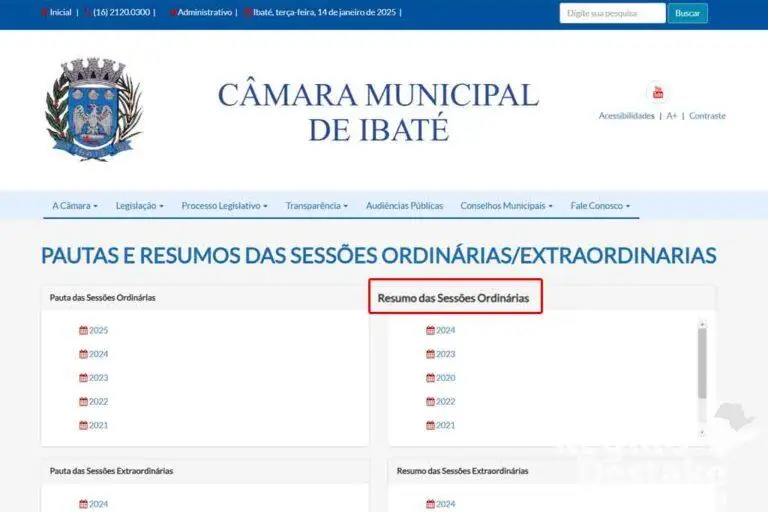
Task: Open the Audiências Públicas menu item
Action: click(x=404, y=206)
